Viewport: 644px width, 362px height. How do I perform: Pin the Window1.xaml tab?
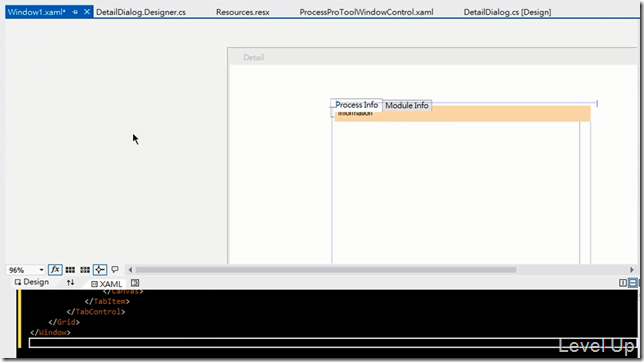75,12
